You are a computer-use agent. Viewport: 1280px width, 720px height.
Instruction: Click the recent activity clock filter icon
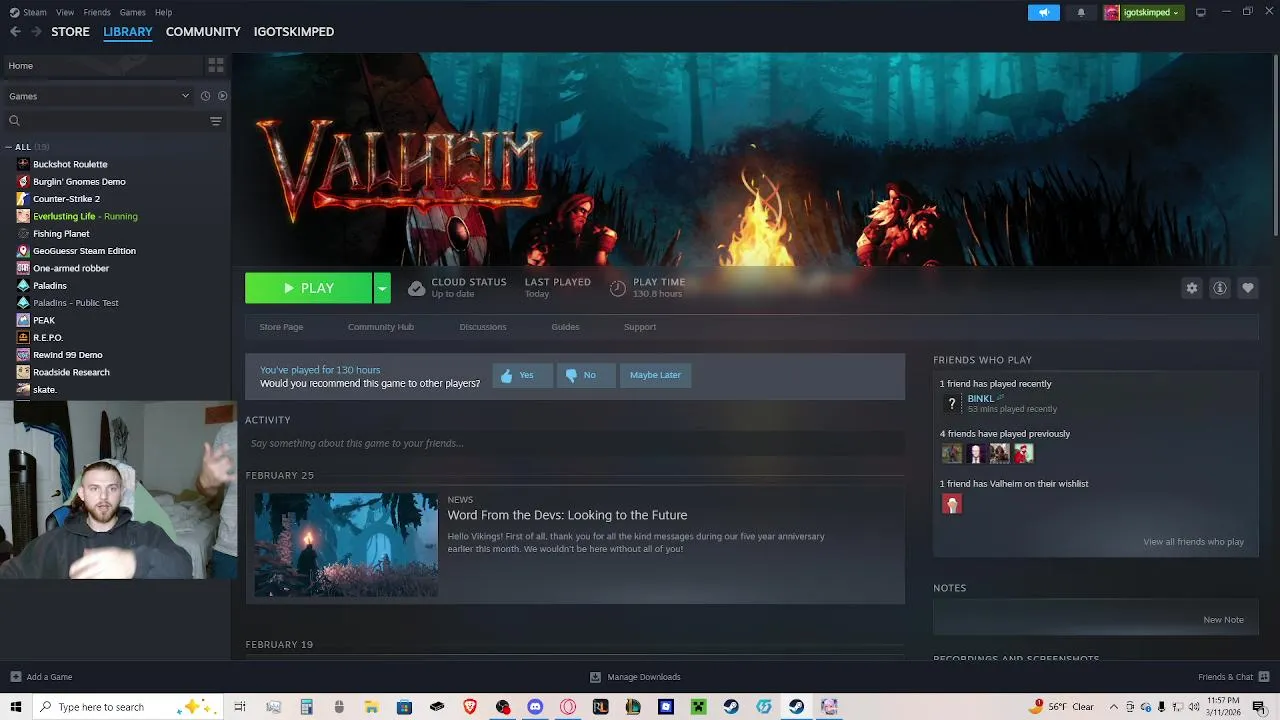pyautogui.click(x=205, y=96)
